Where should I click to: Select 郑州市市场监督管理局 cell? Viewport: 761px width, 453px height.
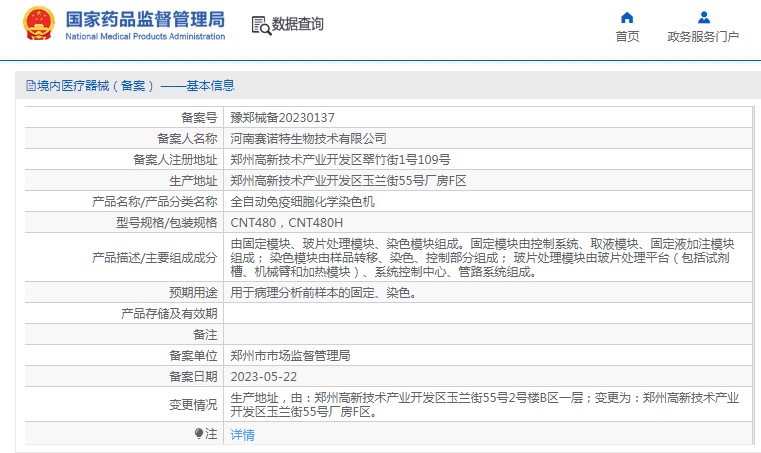[290, 355]
